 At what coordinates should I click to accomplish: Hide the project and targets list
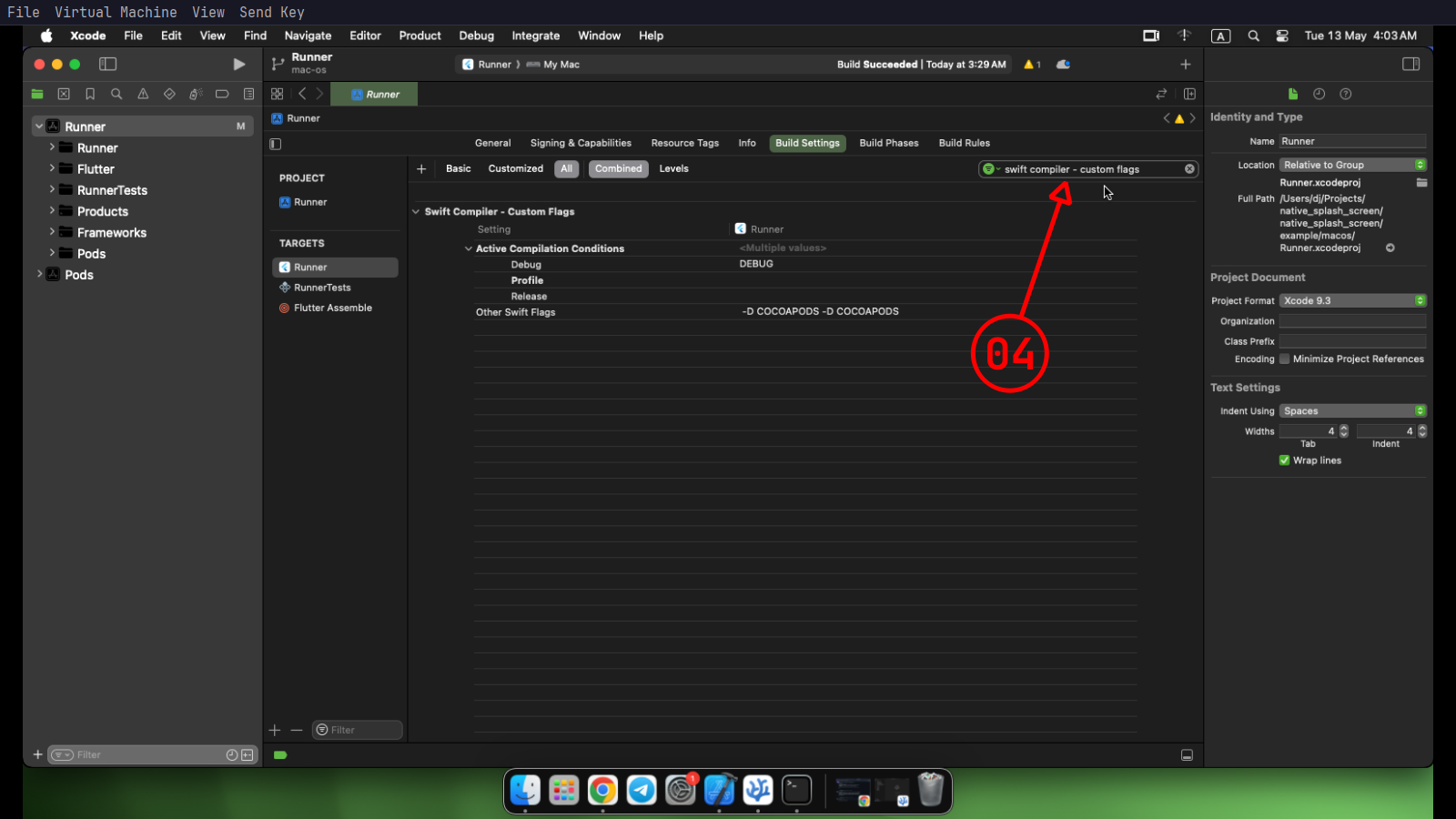click(x=276, y=144)
